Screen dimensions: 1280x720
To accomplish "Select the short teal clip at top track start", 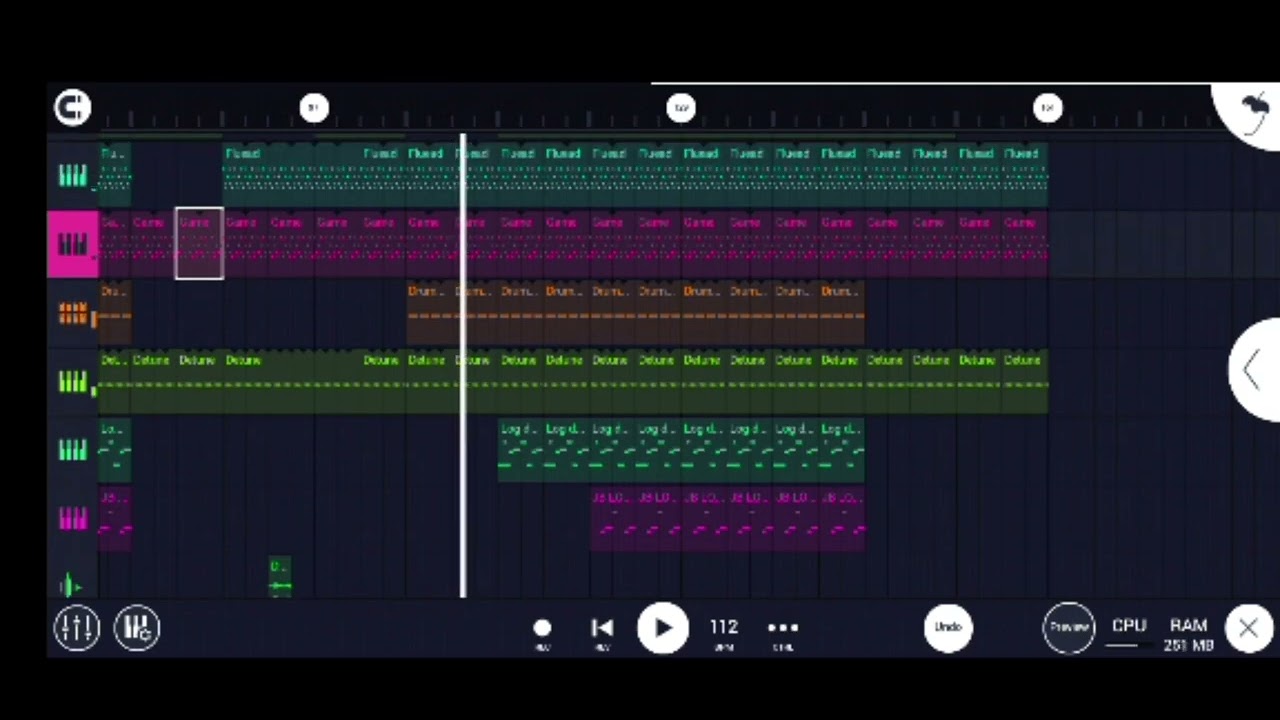I will (115, 175).
